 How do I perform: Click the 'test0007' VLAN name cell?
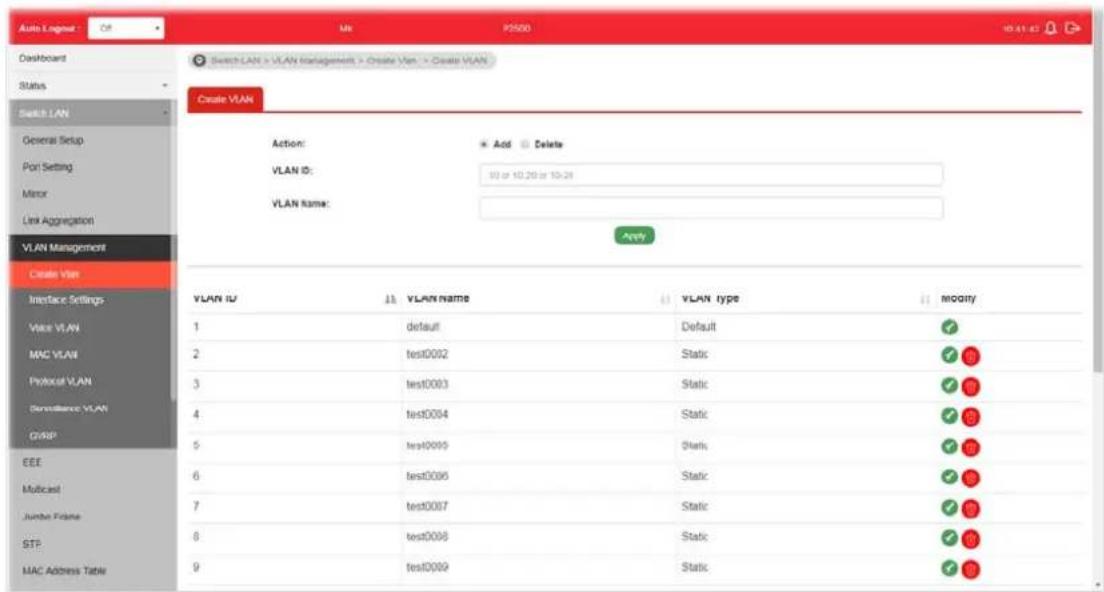pyautogui.click(x=427, y=507)
